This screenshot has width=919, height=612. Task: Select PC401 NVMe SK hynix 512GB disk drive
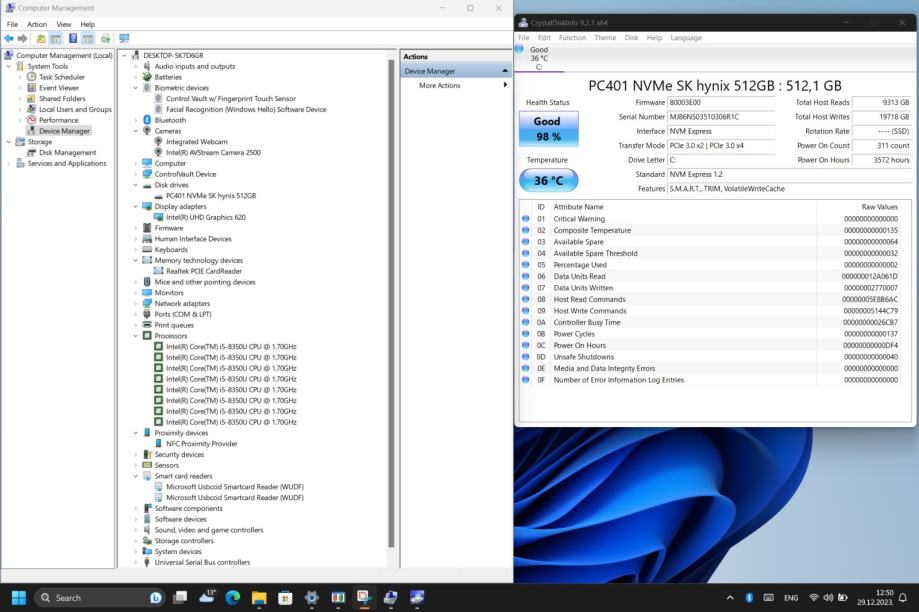click(x=210, y=196)
